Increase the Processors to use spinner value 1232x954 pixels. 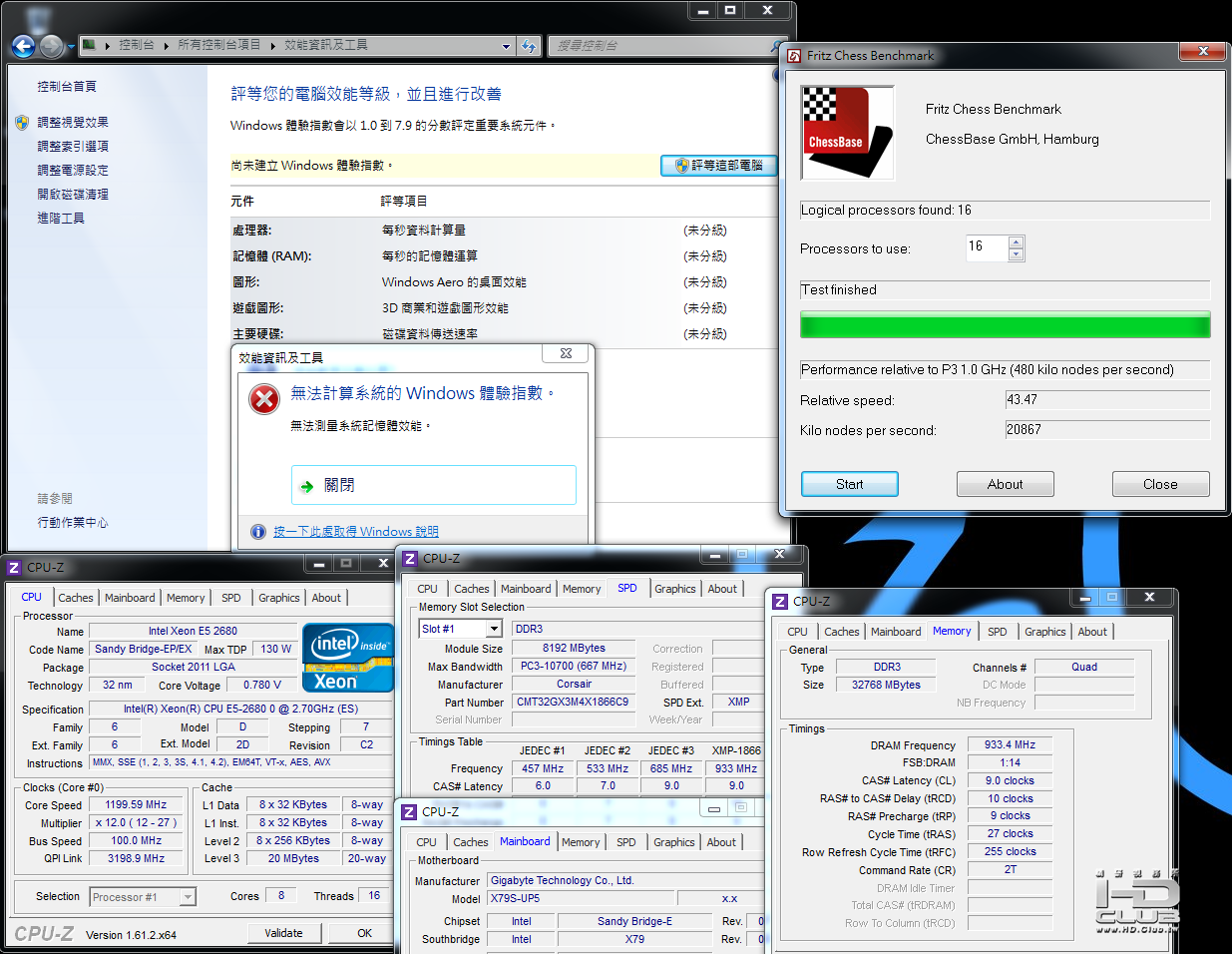(1016, 242)
